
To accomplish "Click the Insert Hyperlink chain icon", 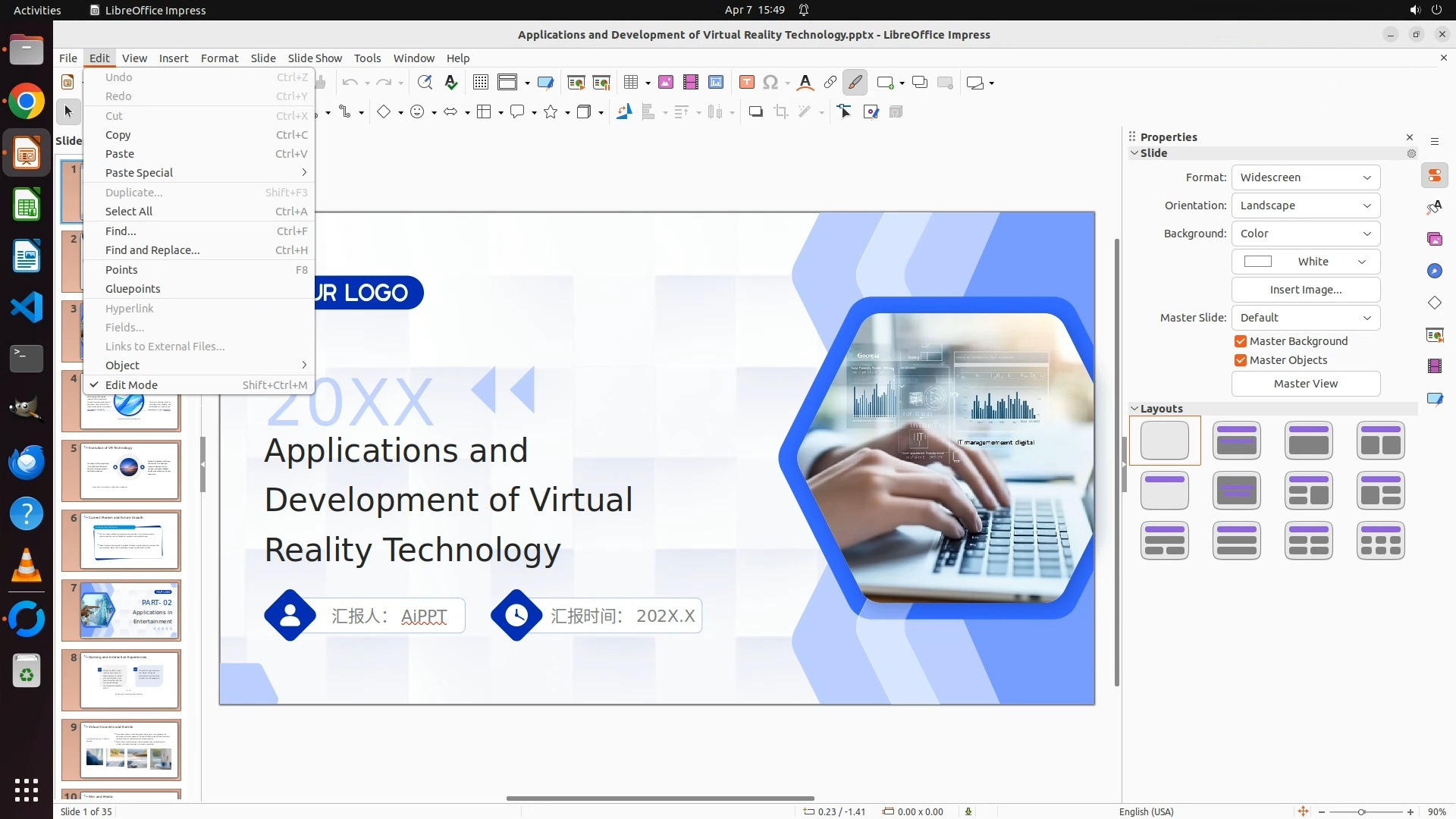I will pos(830,83).
